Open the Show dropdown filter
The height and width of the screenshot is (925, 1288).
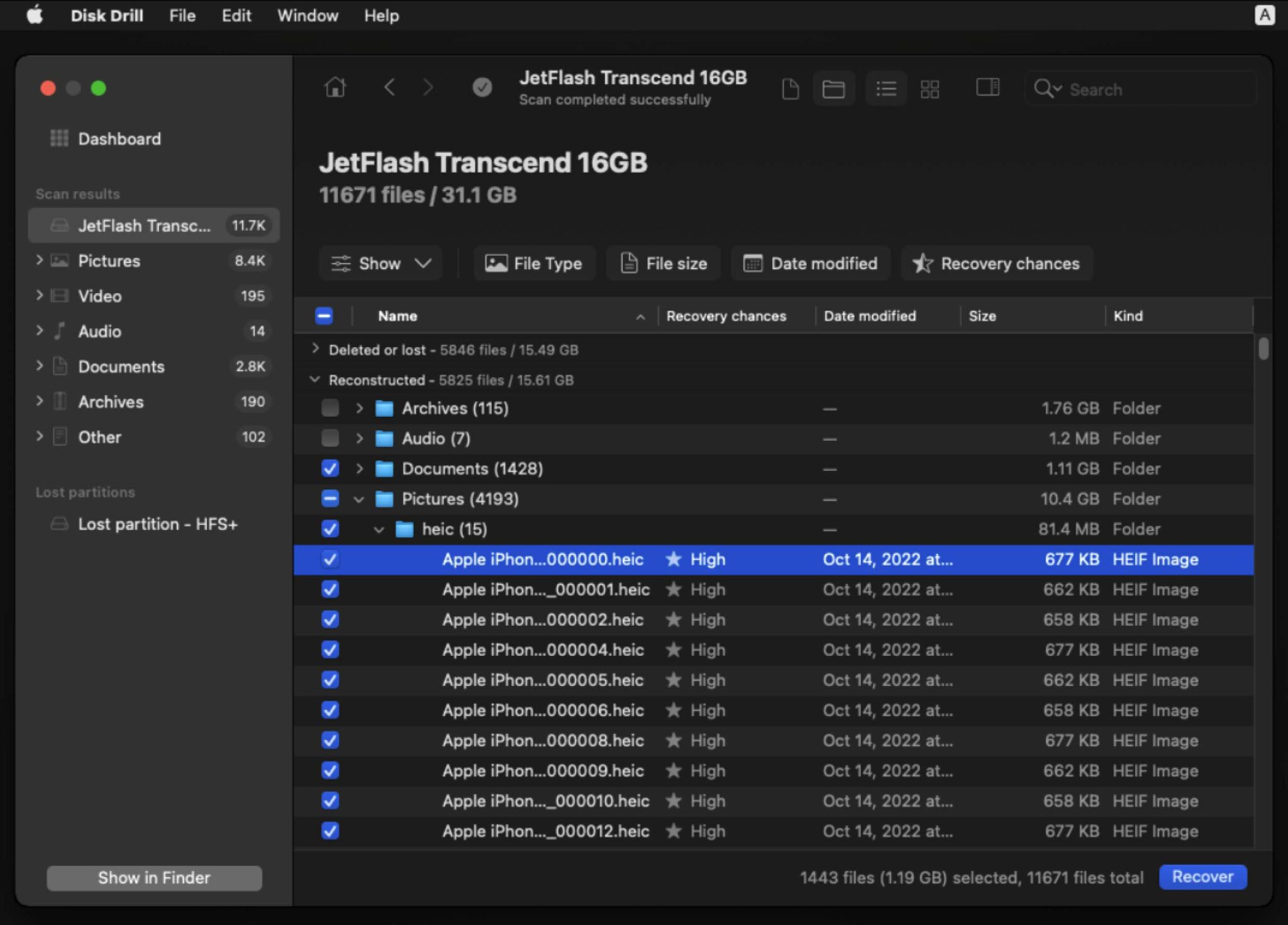pos(380,263)
